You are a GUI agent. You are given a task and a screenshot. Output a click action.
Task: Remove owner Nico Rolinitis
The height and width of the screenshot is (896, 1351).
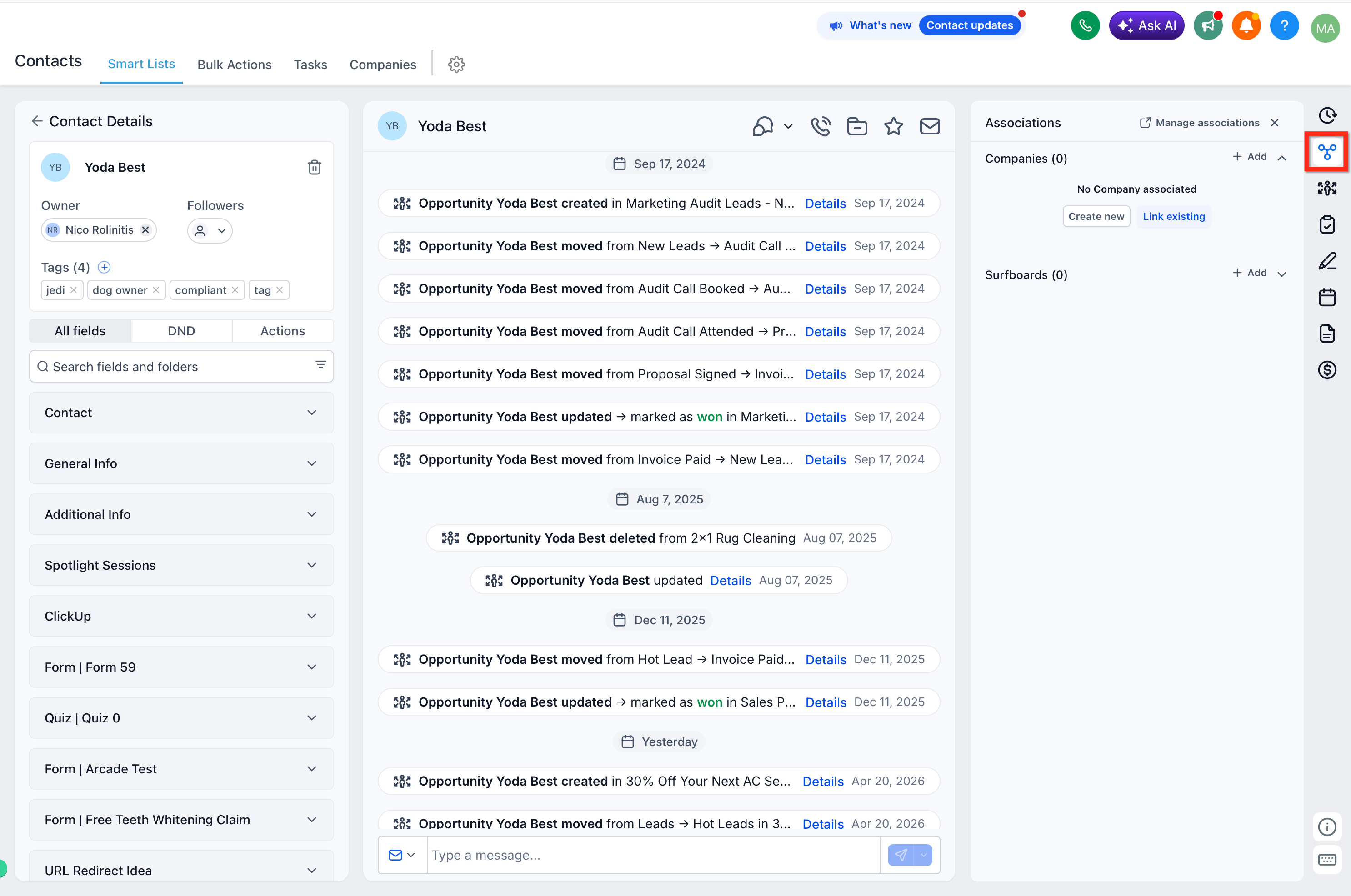(x=146, y=230)
